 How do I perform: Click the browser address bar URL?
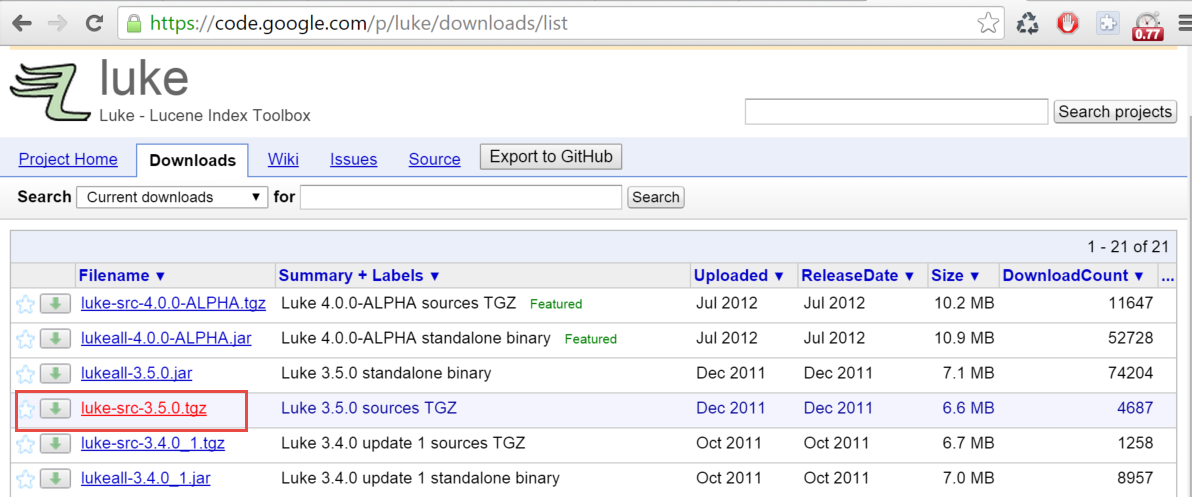(x=359, y=24)
